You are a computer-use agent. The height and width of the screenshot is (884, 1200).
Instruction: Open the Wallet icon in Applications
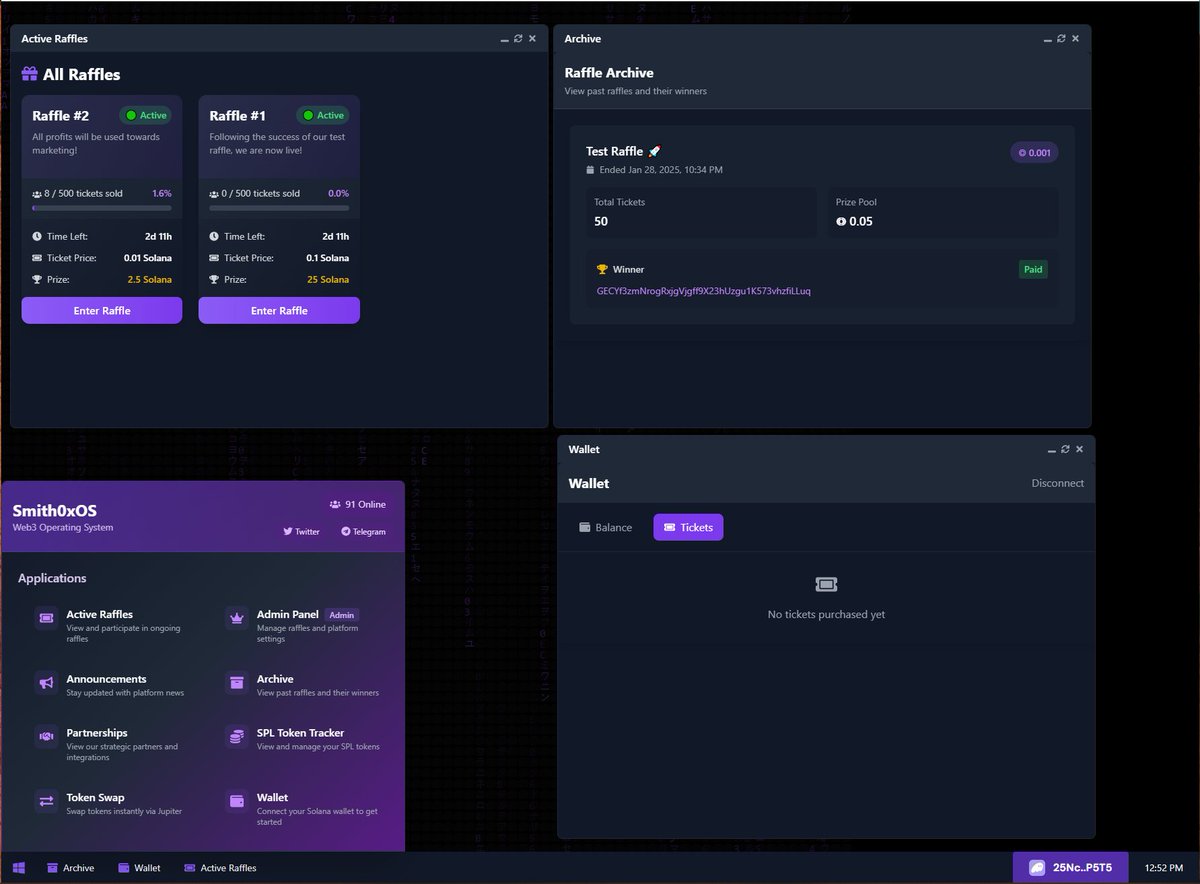click(x=237, y=801)
